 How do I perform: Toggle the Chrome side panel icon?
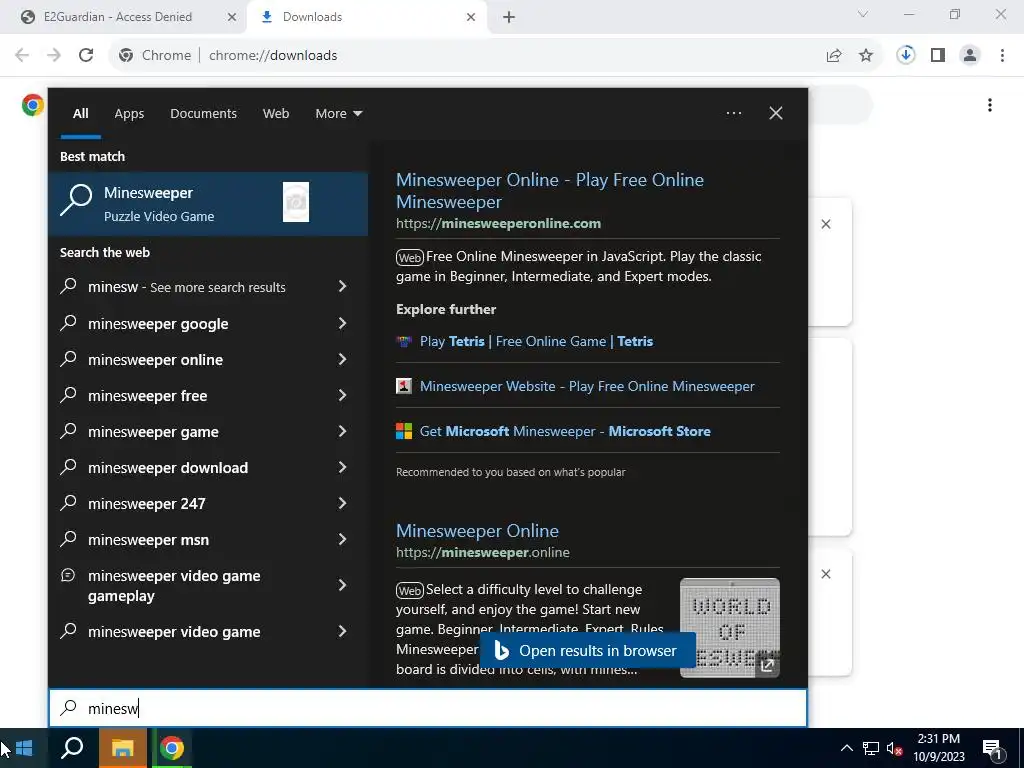point(938,56)
